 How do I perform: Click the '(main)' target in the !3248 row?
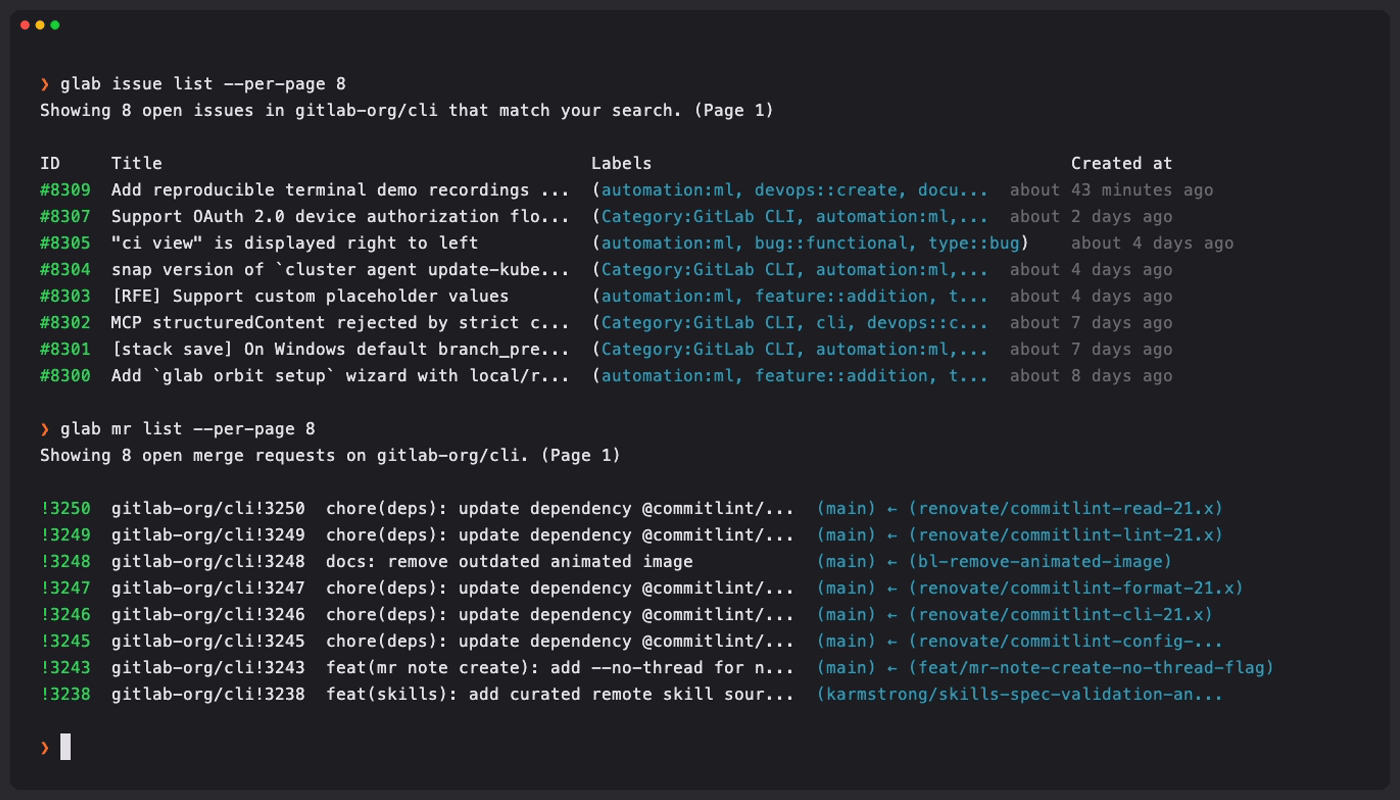point(846,561)
